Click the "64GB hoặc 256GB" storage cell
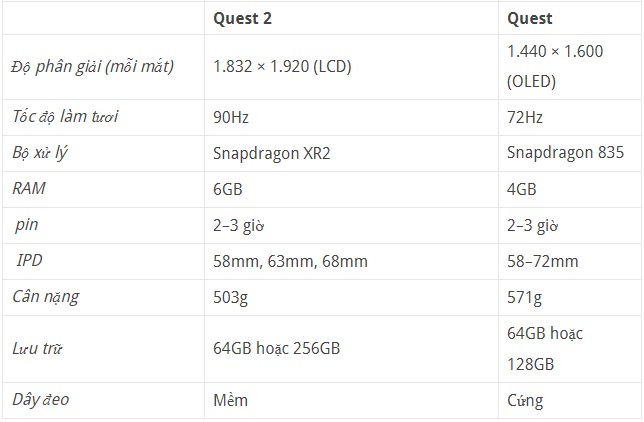This screenshot has height=422, width=644. coord(276,348)
